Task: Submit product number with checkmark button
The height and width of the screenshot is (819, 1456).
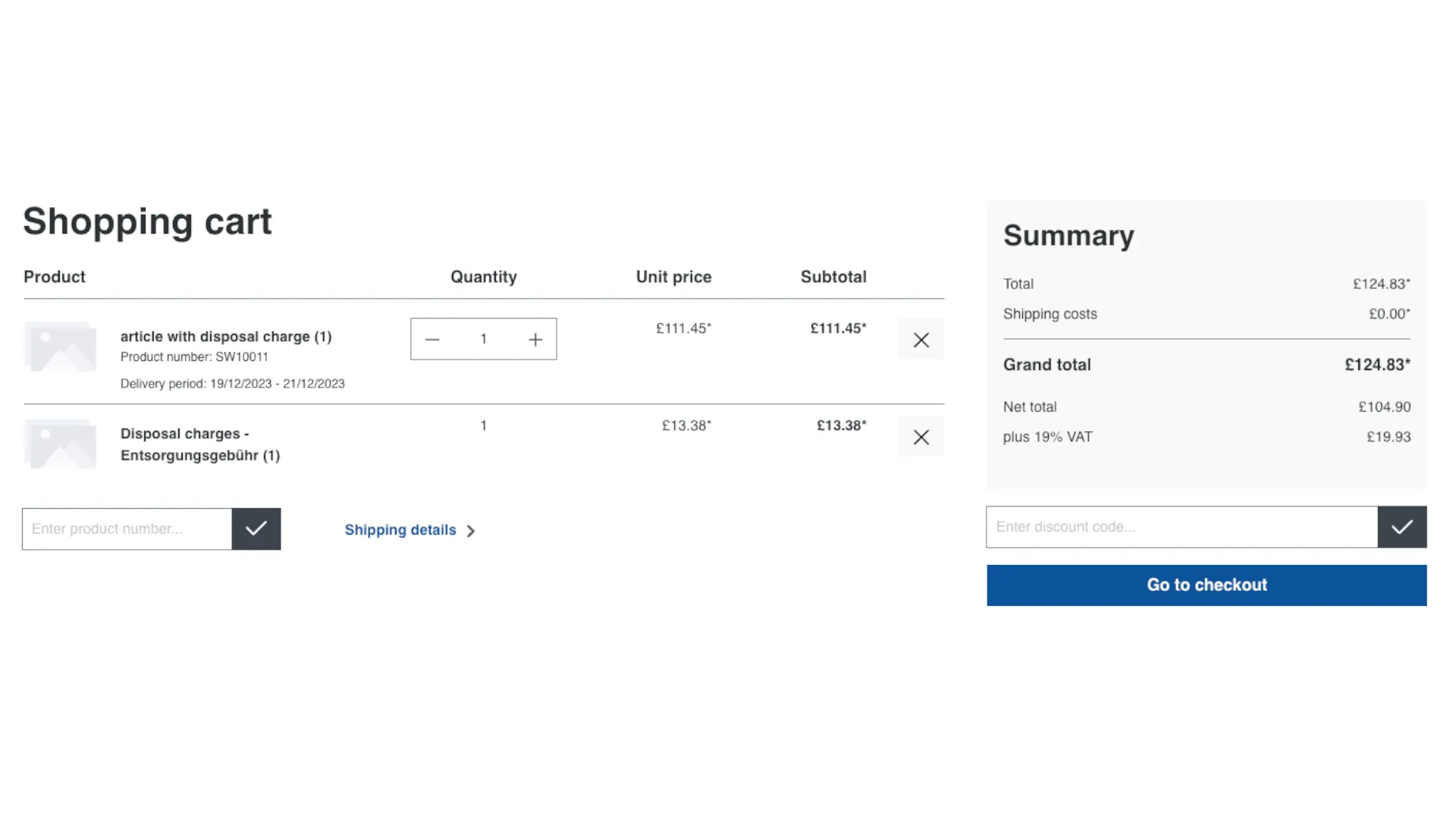Action: click(256, 529)
